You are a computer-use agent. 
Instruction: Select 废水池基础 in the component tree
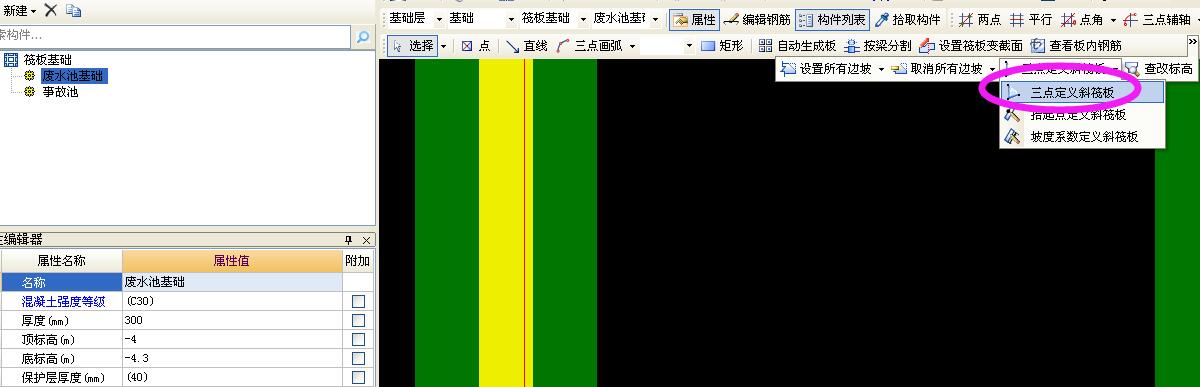(73, 76)
